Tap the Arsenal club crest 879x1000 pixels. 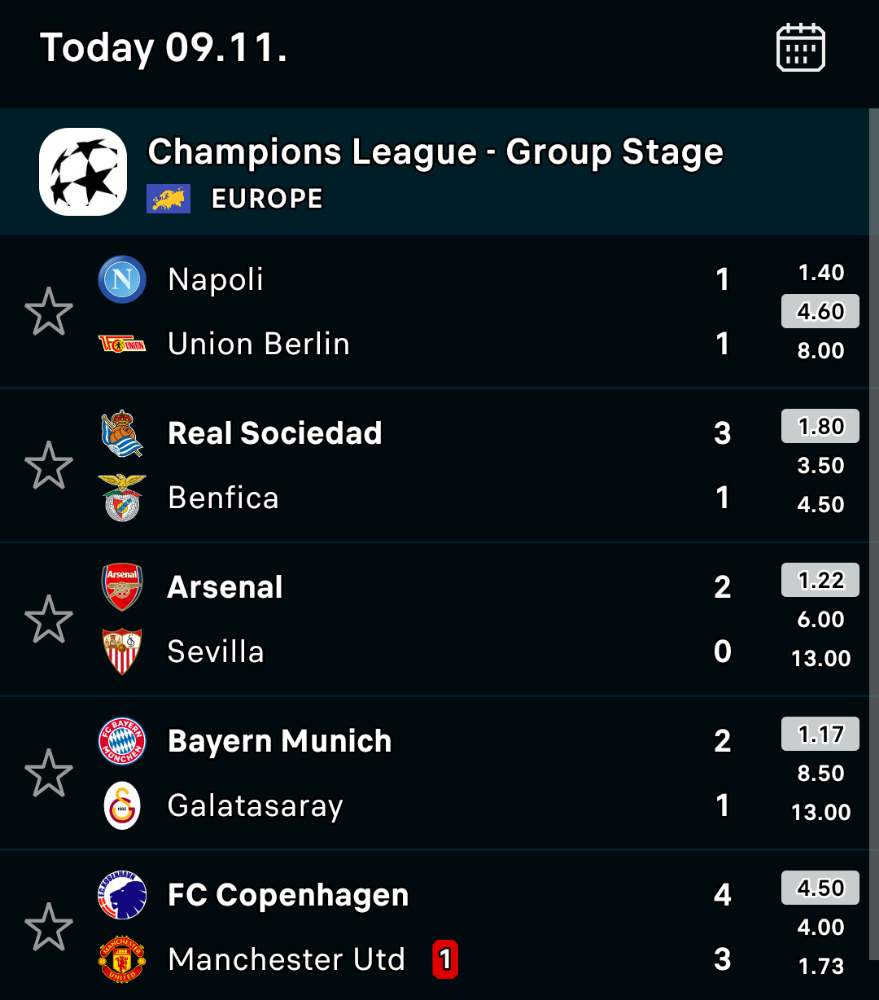(x=122, y=587)
